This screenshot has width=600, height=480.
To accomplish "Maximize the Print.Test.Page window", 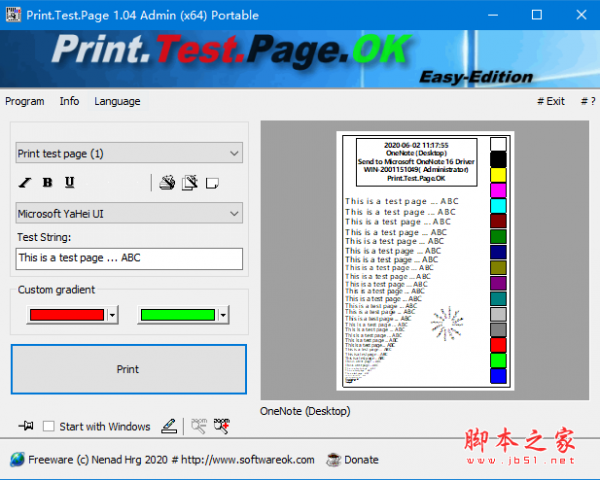I will (x=537, y=15).
